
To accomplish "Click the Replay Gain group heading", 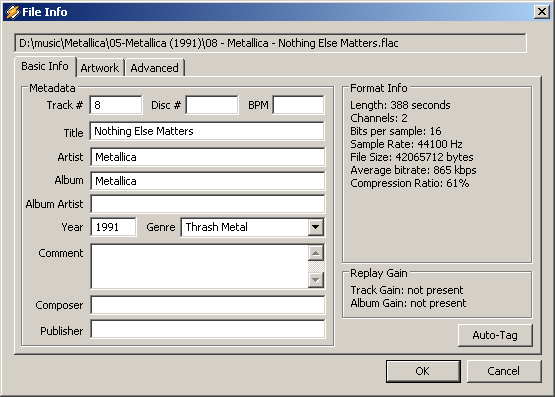I will (378, 273).
